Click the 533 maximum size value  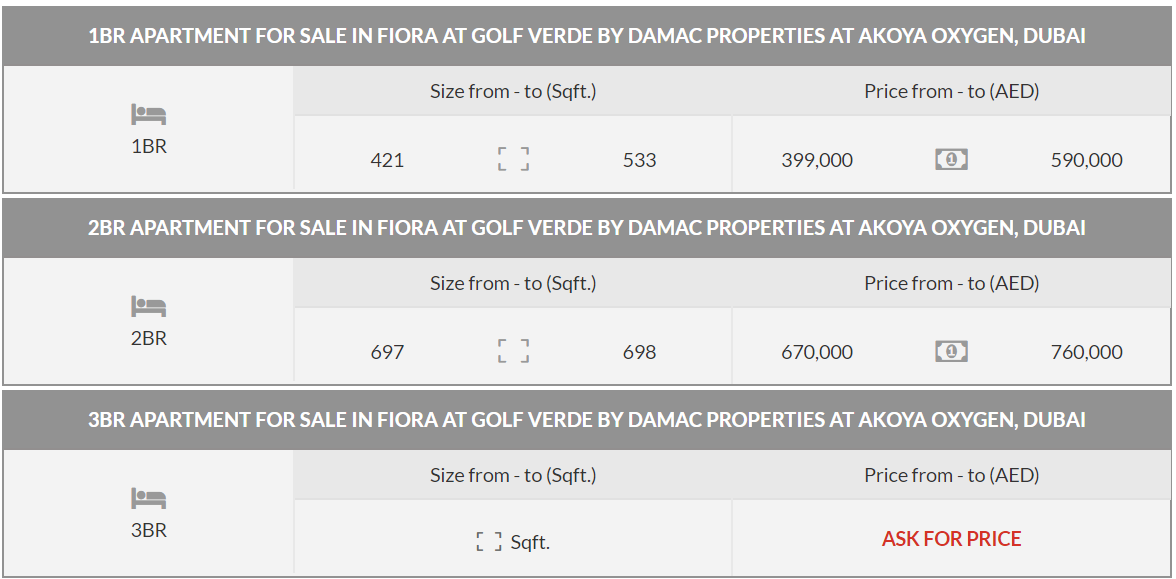[x=639, y=160]
